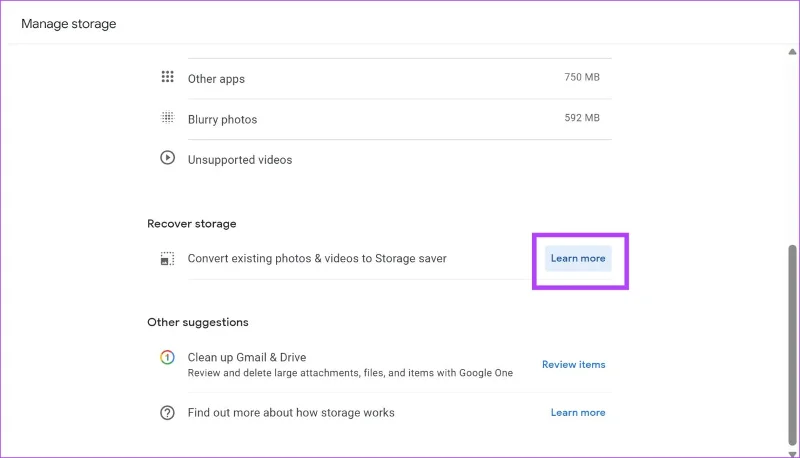
Task: Click the scrollbar up arrow
Action: [x=792, y=52]
